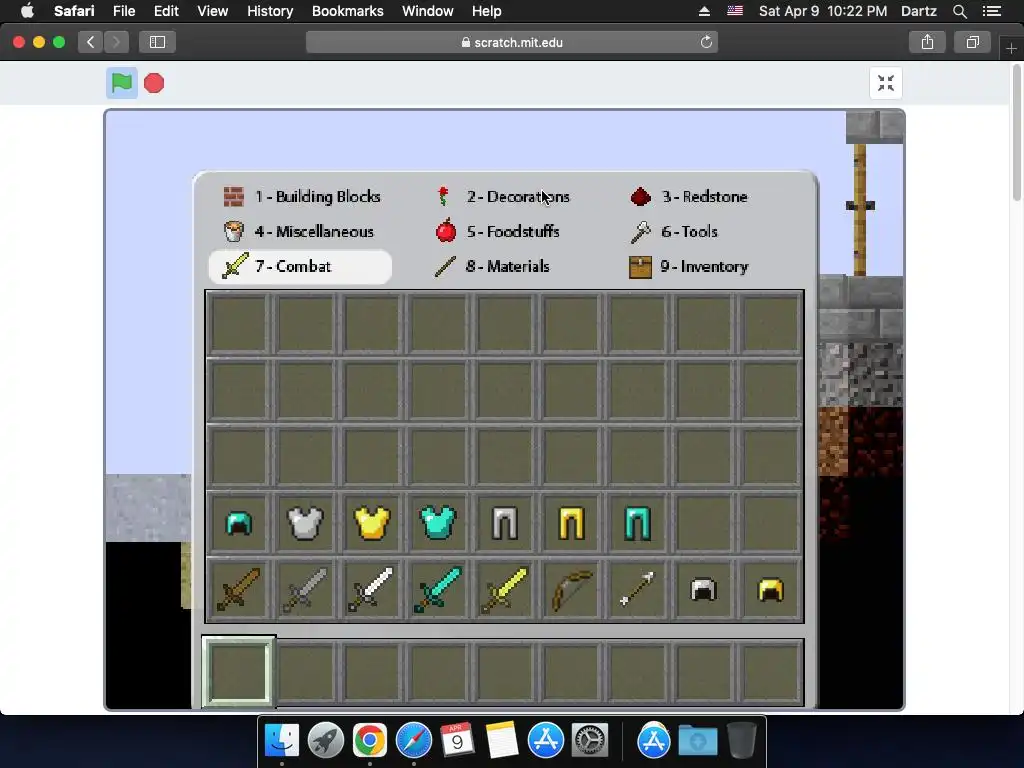Screen dimensions: 1024x768
Task: Grab the stone sword
Action: 305,590
